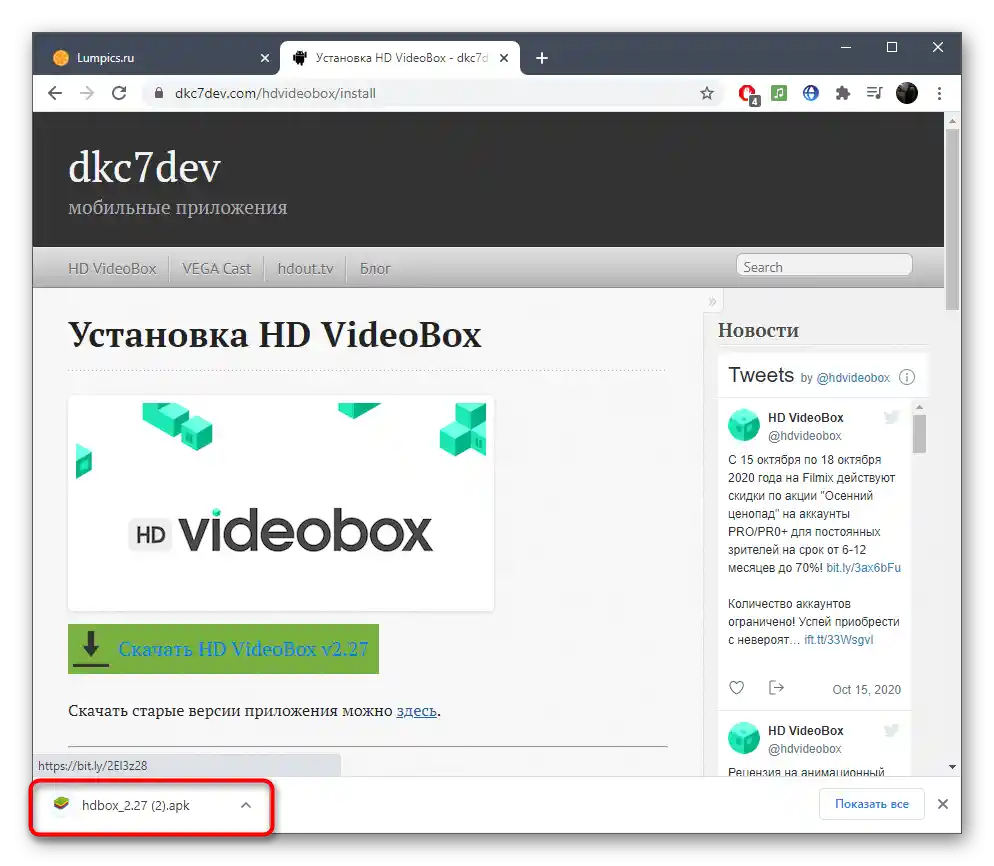Close the Lumpics.ru tab
The width and height of the screenshot is (994, 866).
(x=265, y=58)
